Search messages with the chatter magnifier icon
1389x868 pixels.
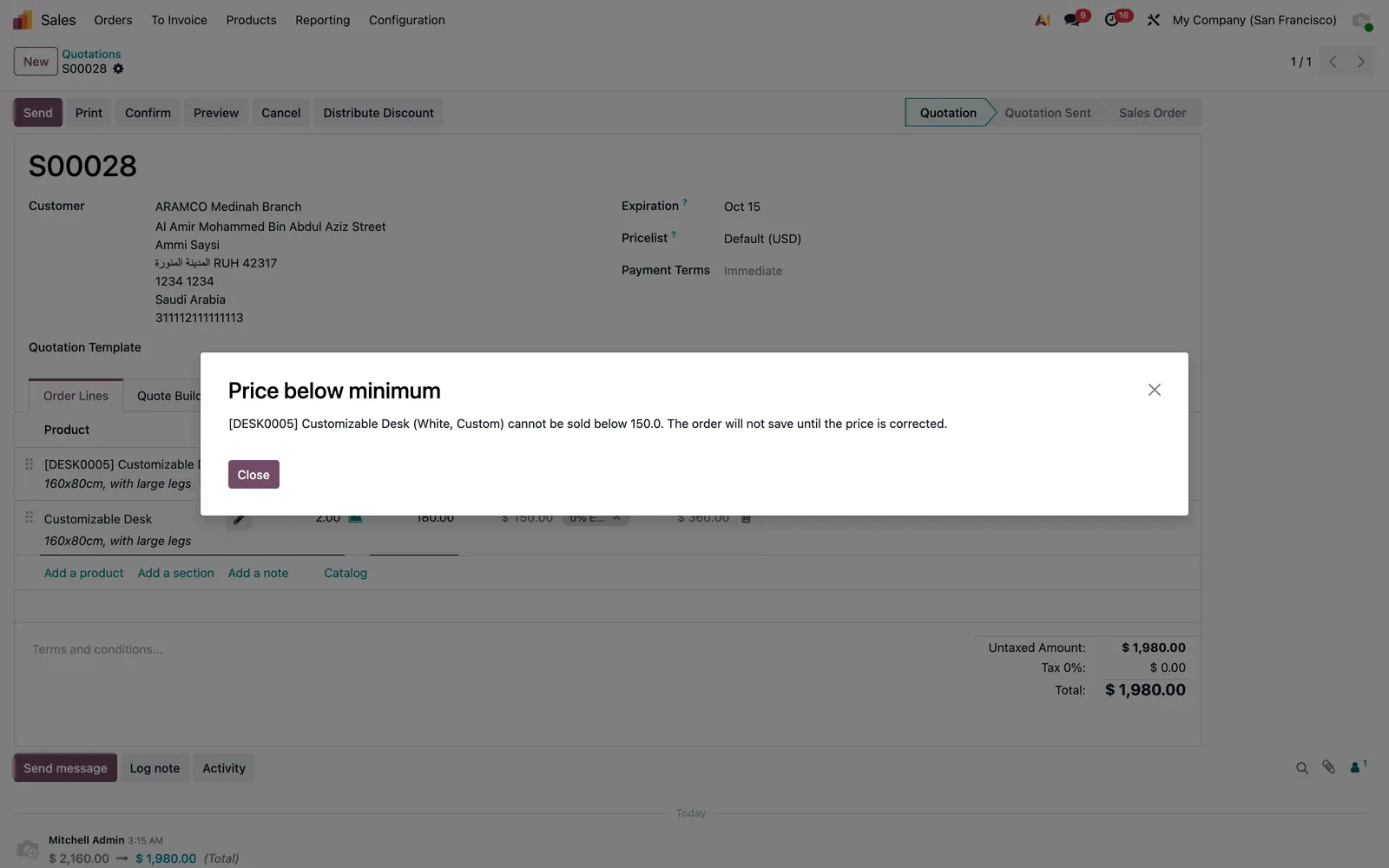(x=1301, y=768)
